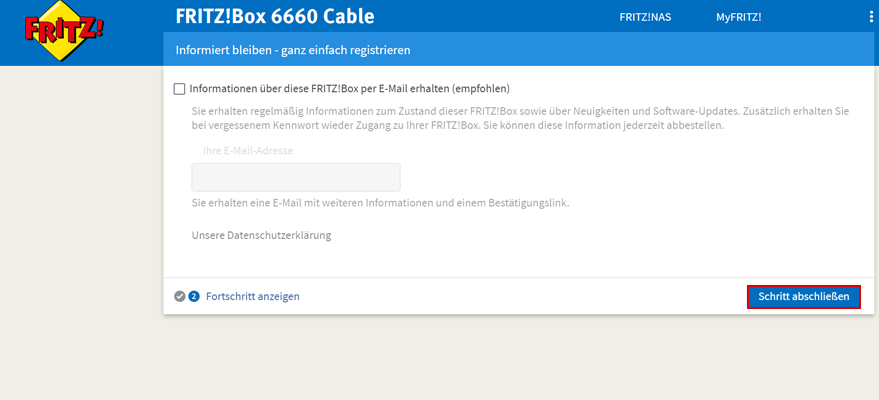The height and width of the screenshot is (400, 879).
Task: Open the 'Unsere Datenschutzerklärung' privacy link
Action: (261, 236)
